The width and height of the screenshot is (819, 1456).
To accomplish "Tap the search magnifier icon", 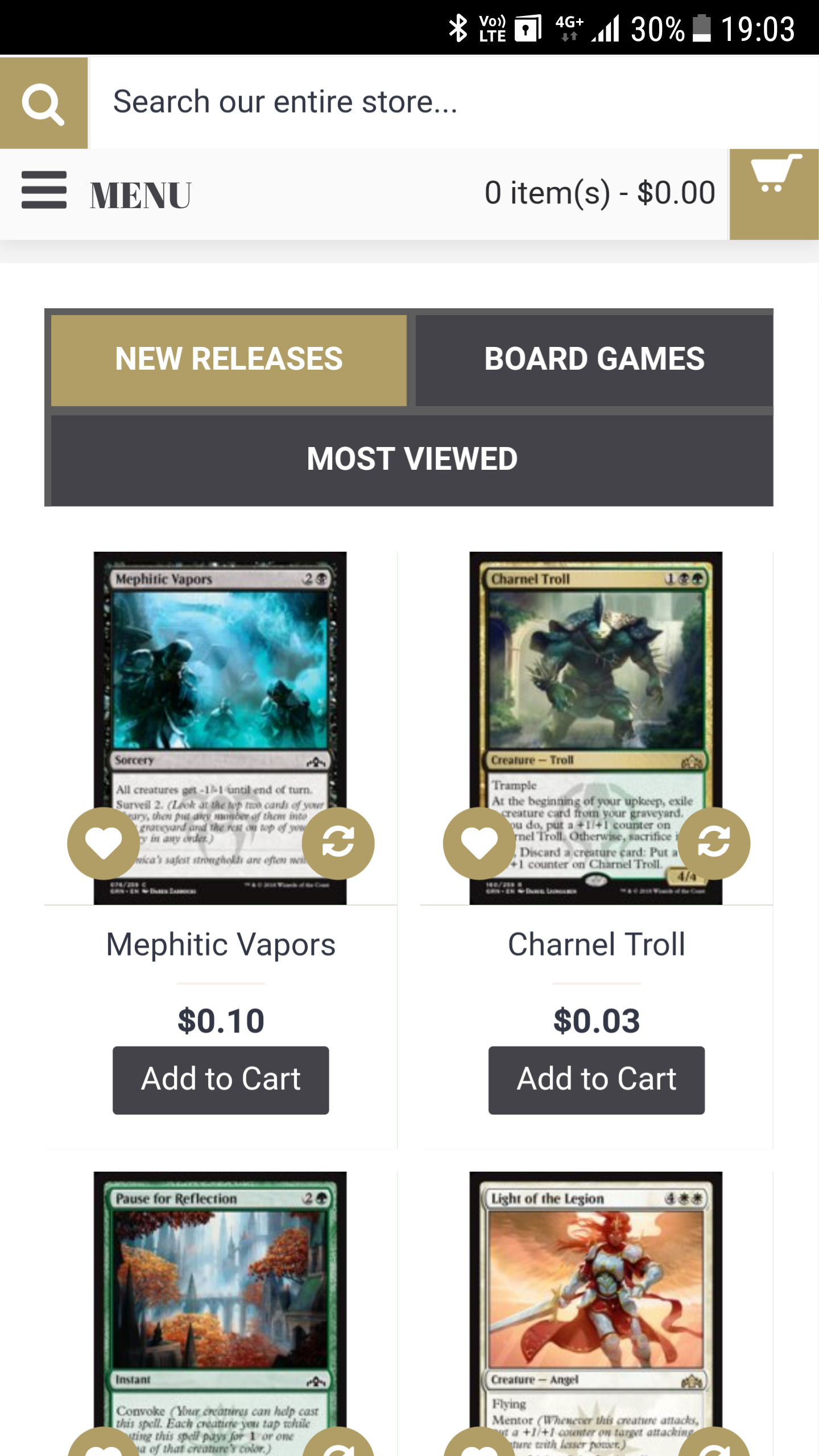I will tap(44, 103).
